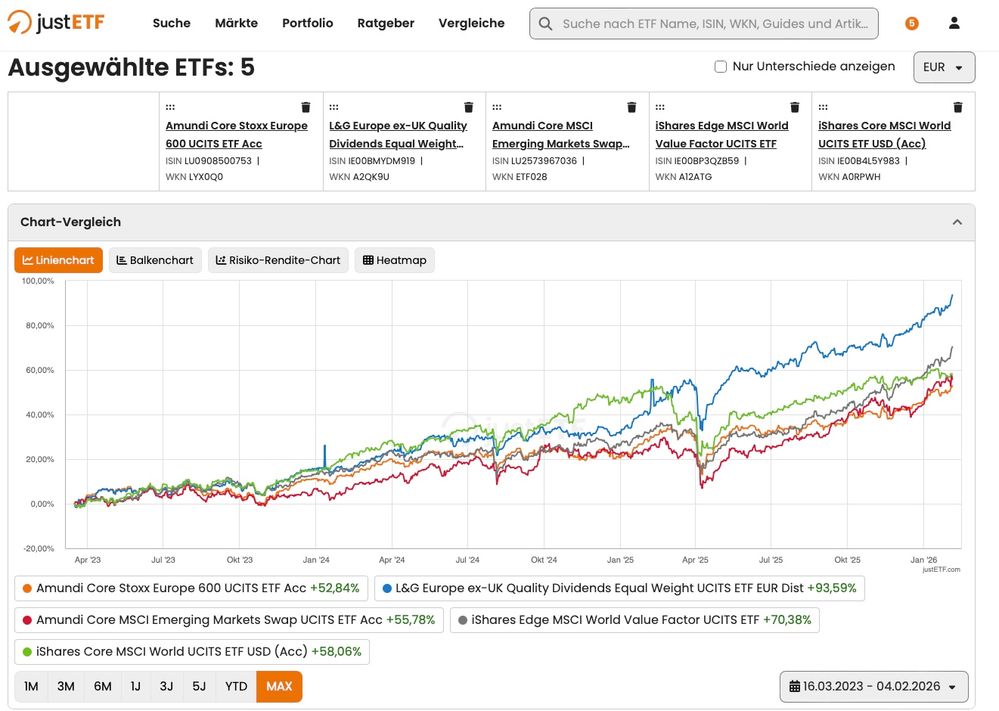Open L&G Europe ex-UK Quality Dividends link
999x711 pixels.
398,134
